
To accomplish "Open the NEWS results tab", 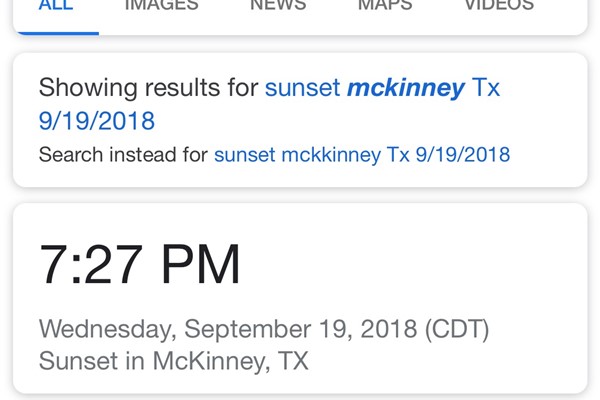I will coord(278,5).
